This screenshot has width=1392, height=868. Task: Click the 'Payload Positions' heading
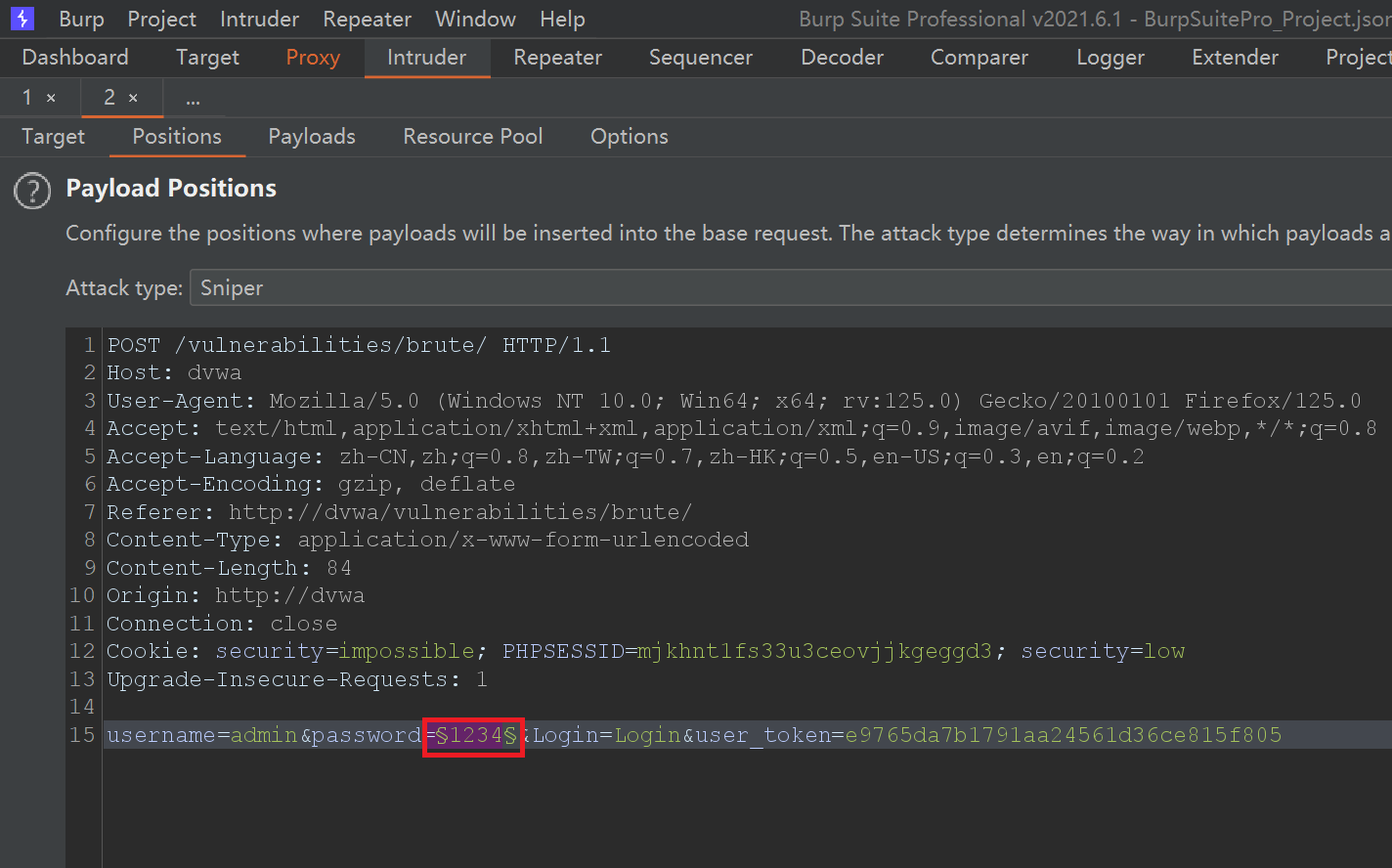point(171,189)
